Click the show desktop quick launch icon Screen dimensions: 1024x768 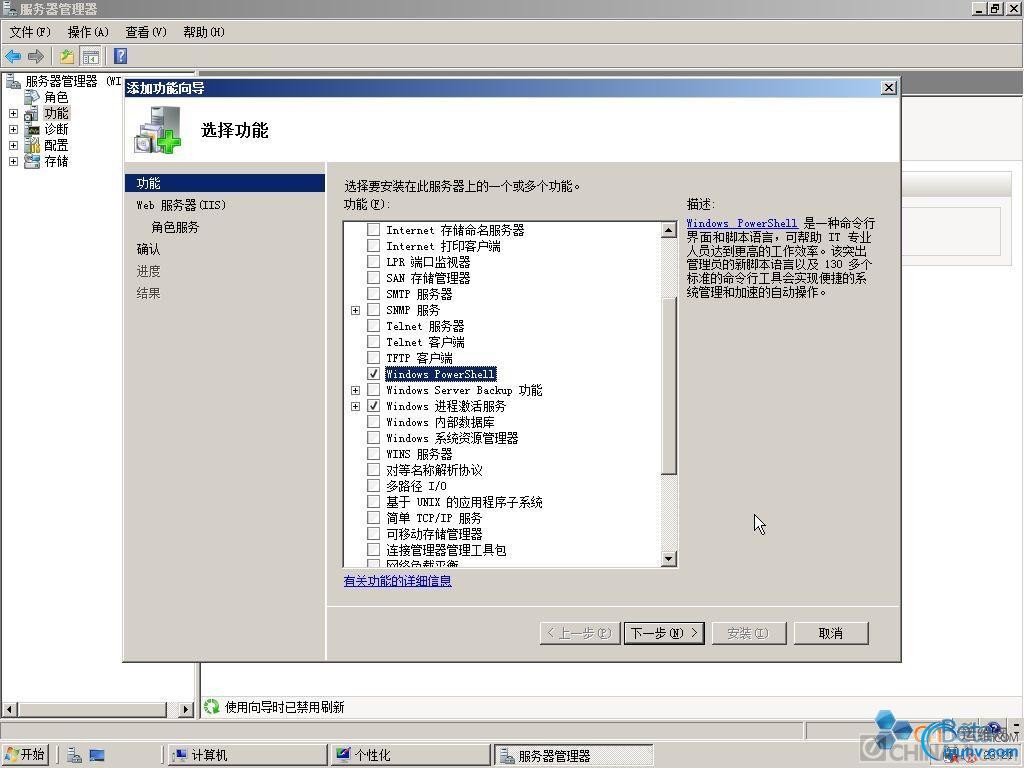coord(97,756)
